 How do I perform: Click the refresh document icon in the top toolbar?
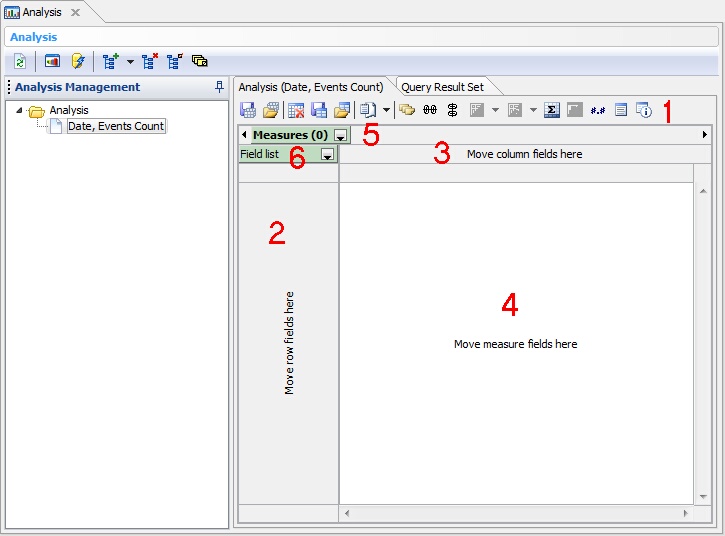click(20, 62)
